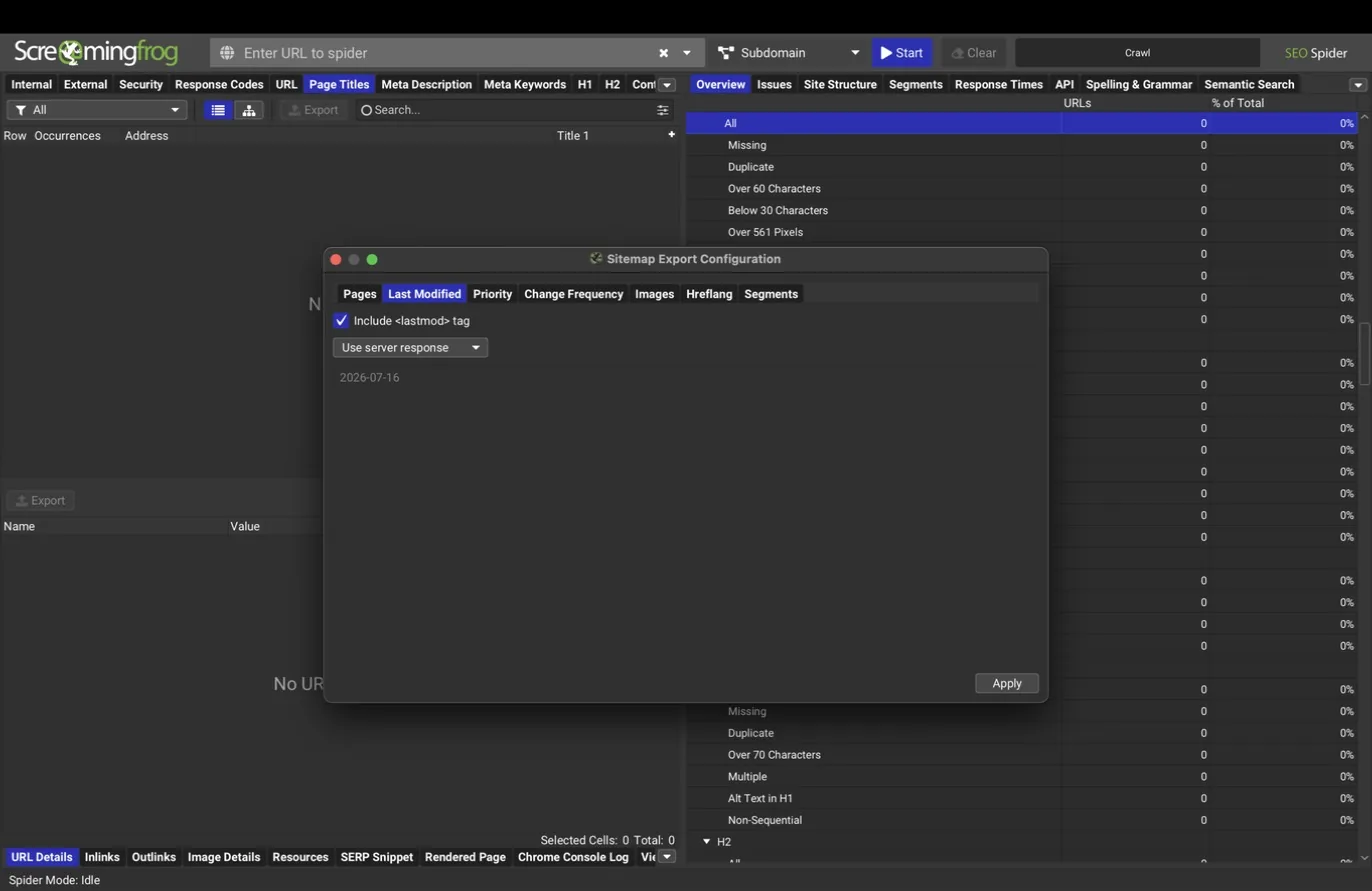
Task: Focus the Search input field
Action: [505, 110]
